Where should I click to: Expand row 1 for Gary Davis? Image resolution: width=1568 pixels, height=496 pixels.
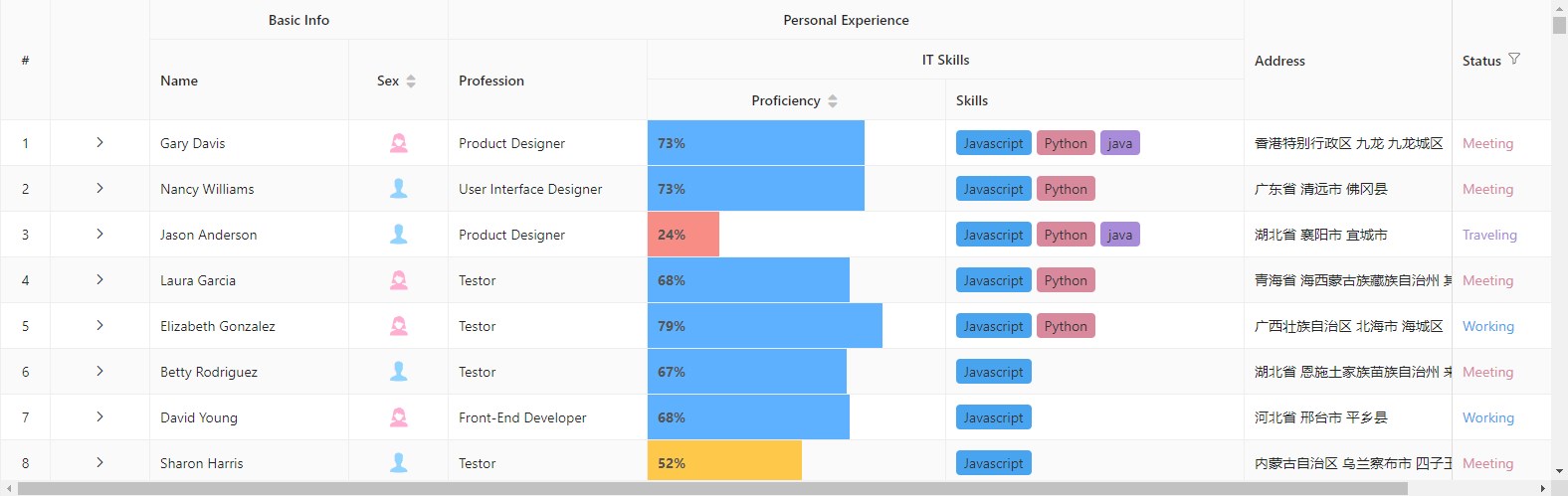coord(99,143)
